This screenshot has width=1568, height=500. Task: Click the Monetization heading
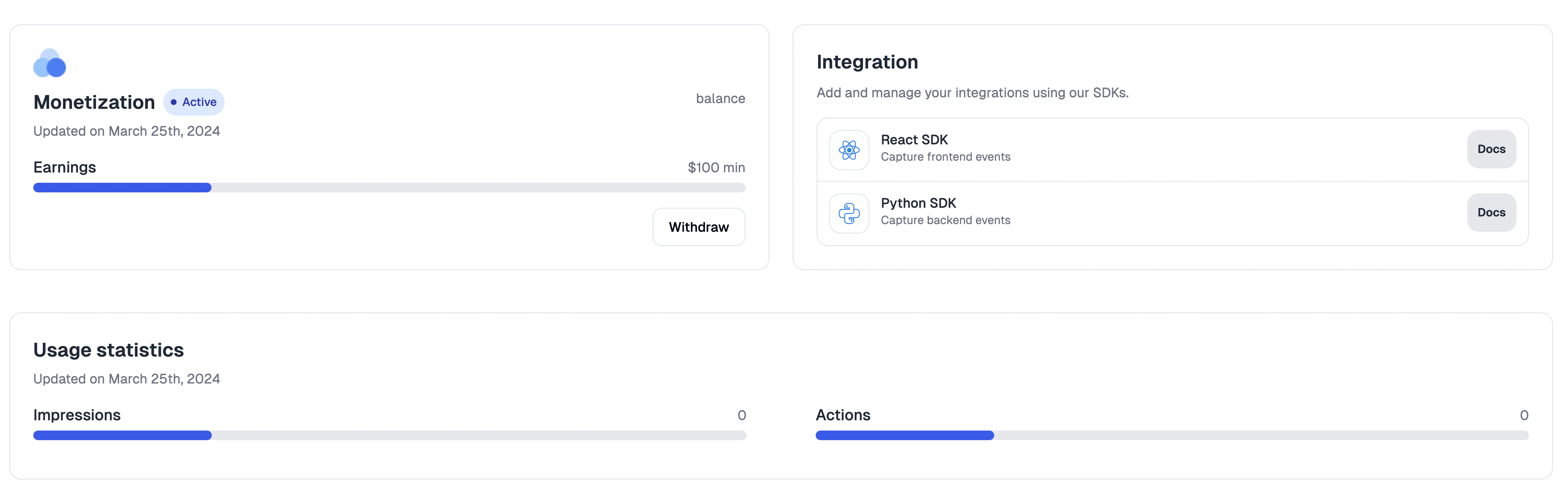tap(94, 102)
